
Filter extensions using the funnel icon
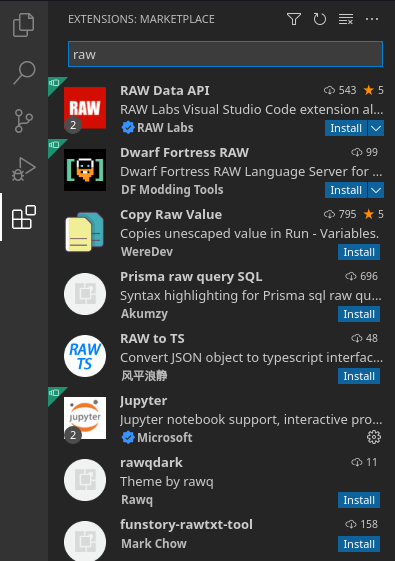294,19
